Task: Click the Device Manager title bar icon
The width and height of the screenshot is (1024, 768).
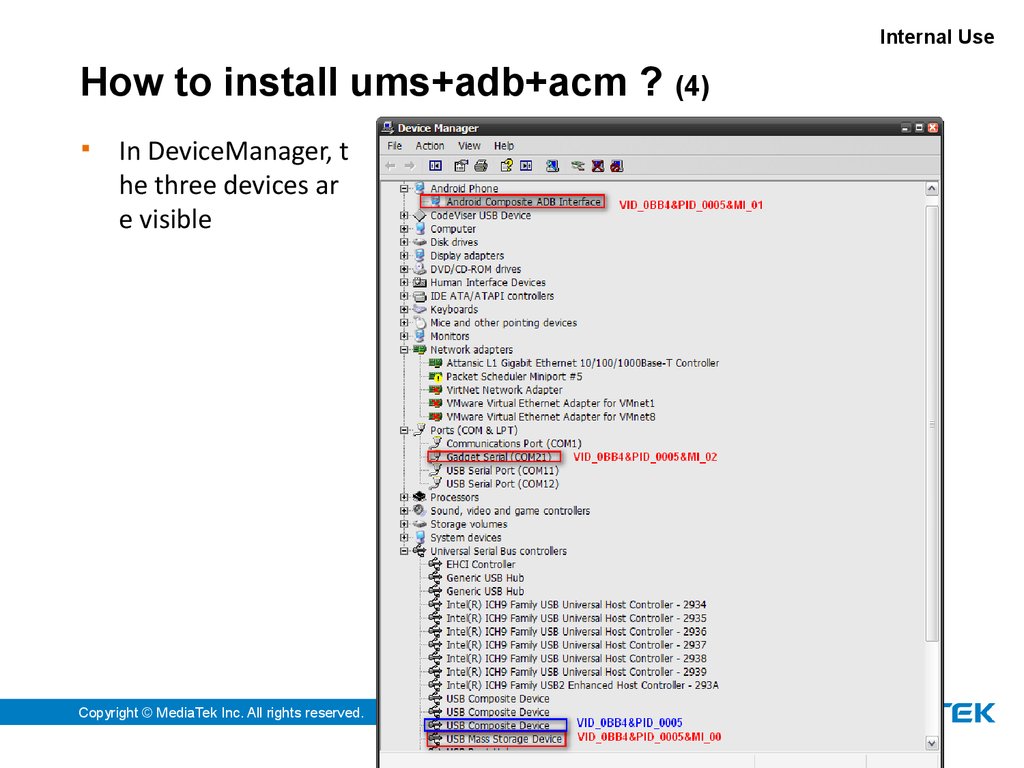Action: point(388,127)
